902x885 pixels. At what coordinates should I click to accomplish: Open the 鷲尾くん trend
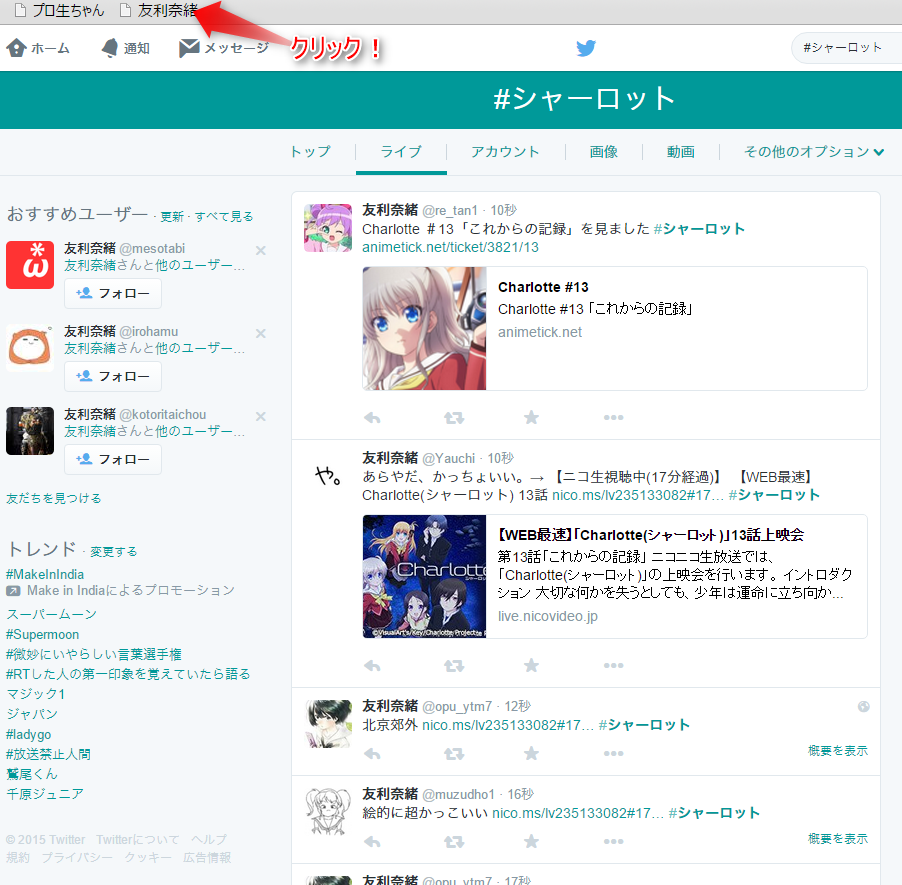tap(32, 774)
